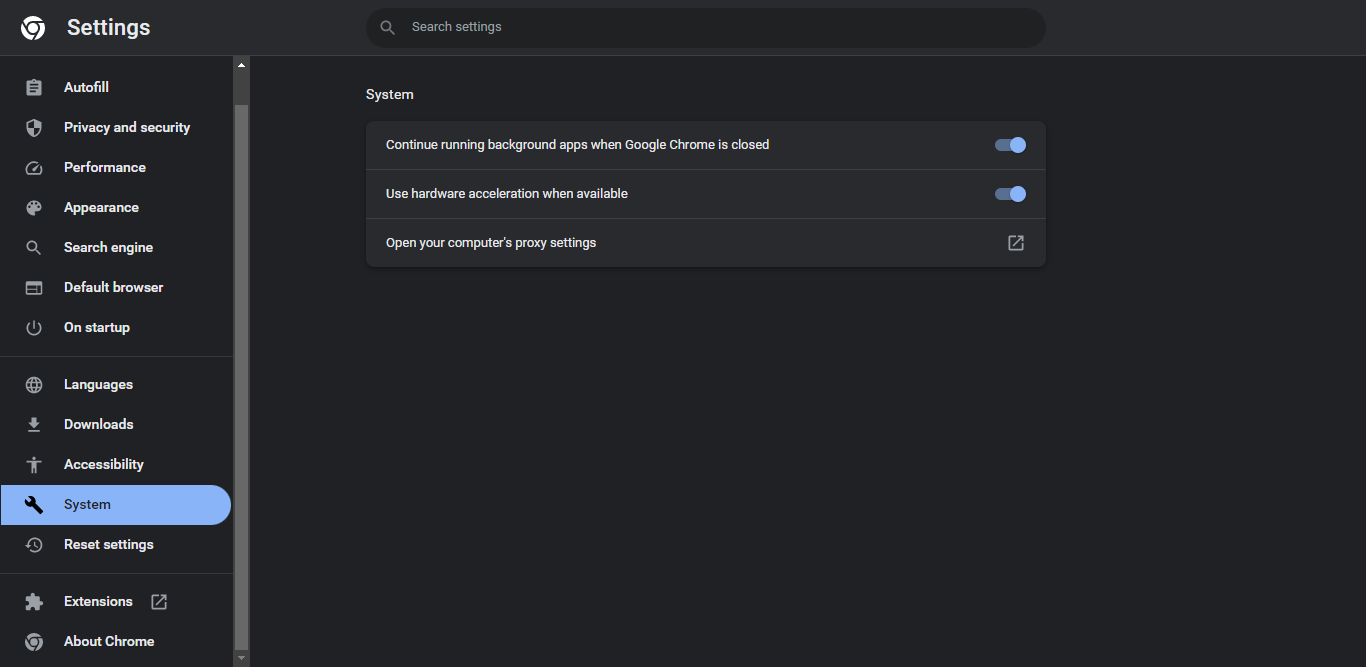
Task: Click the Appearance palette icon
Action: pos(34,208)
